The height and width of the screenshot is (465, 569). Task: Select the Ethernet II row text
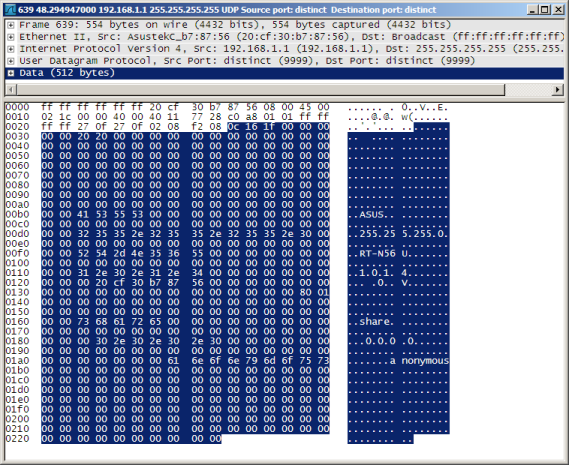pos(291,37)
